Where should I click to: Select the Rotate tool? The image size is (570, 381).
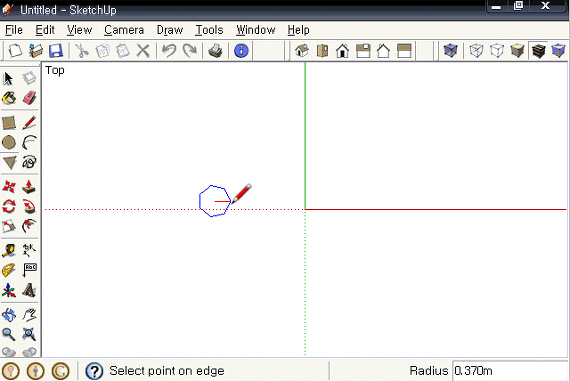tap(8, 206)
